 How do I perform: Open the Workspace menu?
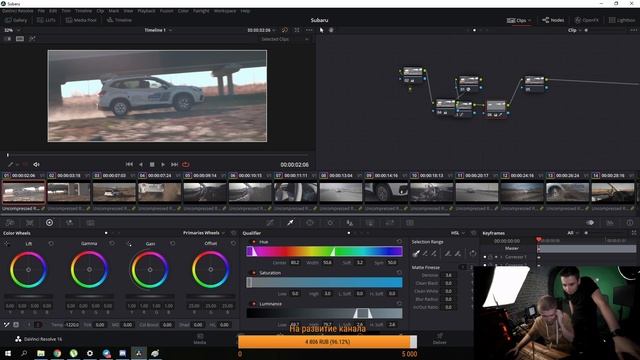click(225, 11)
